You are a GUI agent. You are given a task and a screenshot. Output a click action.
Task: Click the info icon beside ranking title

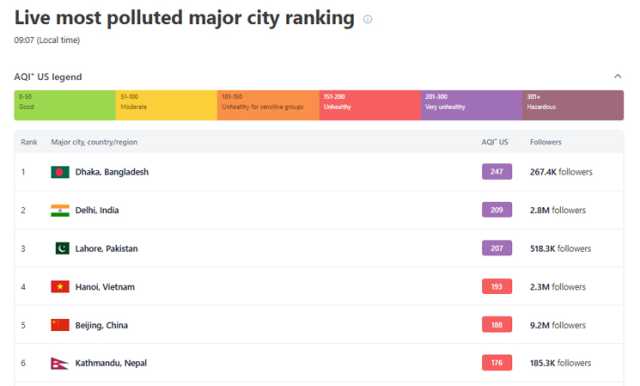point(367,19)
